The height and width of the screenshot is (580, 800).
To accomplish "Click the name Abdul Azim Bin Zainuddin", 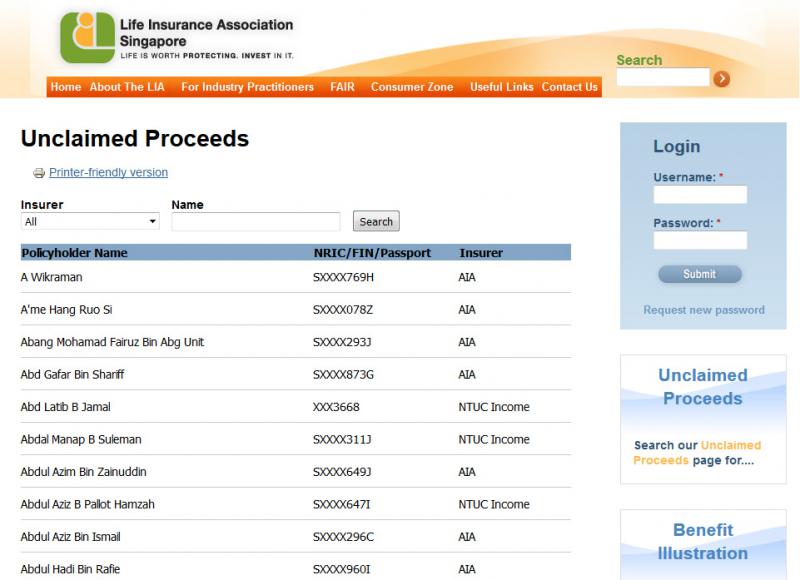I will 84,472.
